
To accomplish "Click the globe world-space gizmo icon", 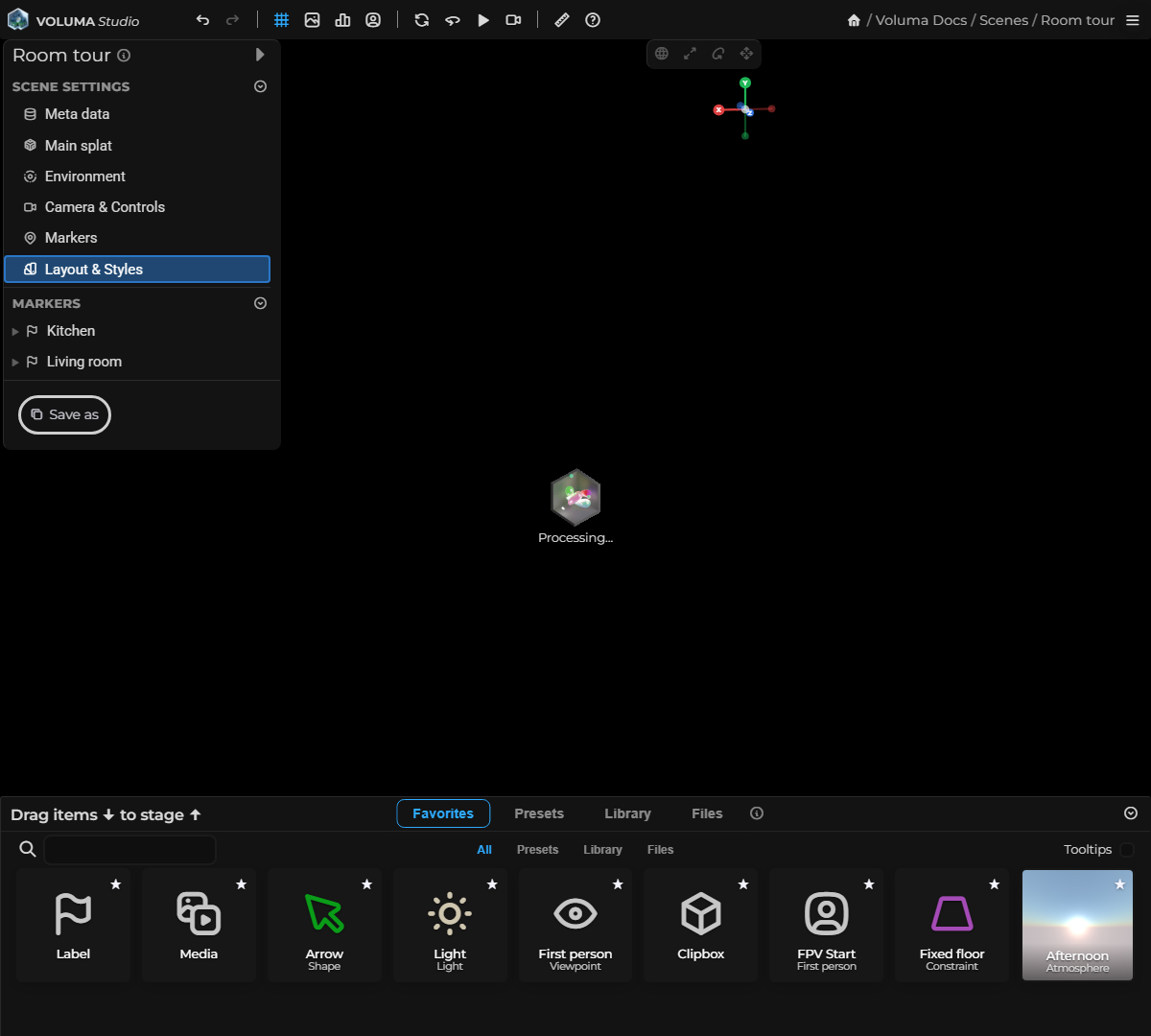I will click(x=662, y=54).
